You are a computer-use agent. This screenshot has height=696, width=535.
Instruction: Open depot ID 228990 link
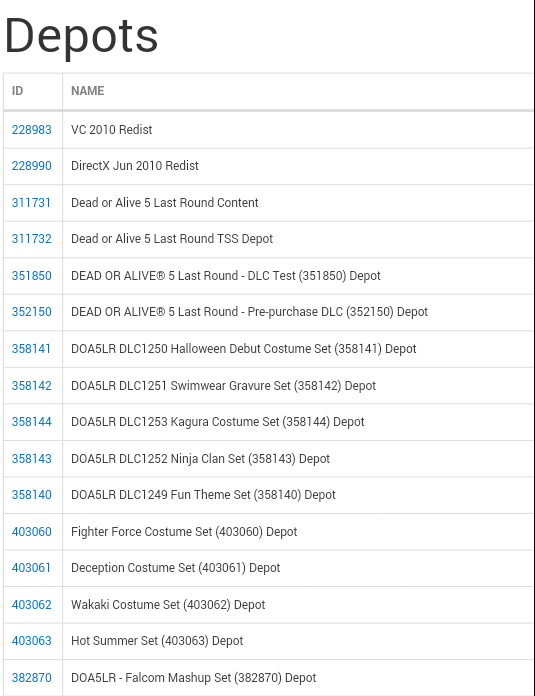[32, 166]
